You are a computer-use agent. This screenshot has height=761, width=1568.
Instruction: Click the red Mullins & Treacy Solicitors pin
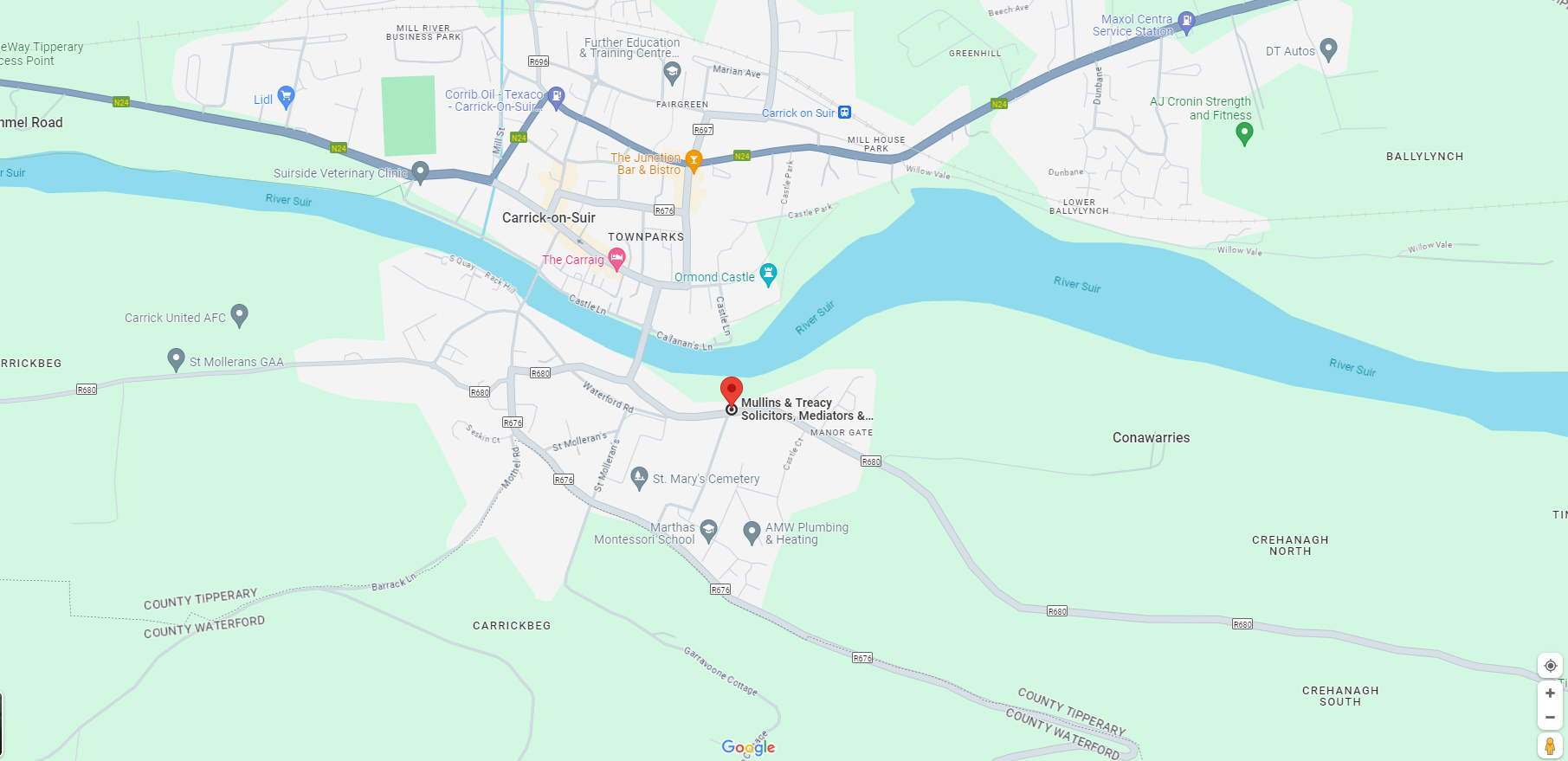tap(732, 392)
